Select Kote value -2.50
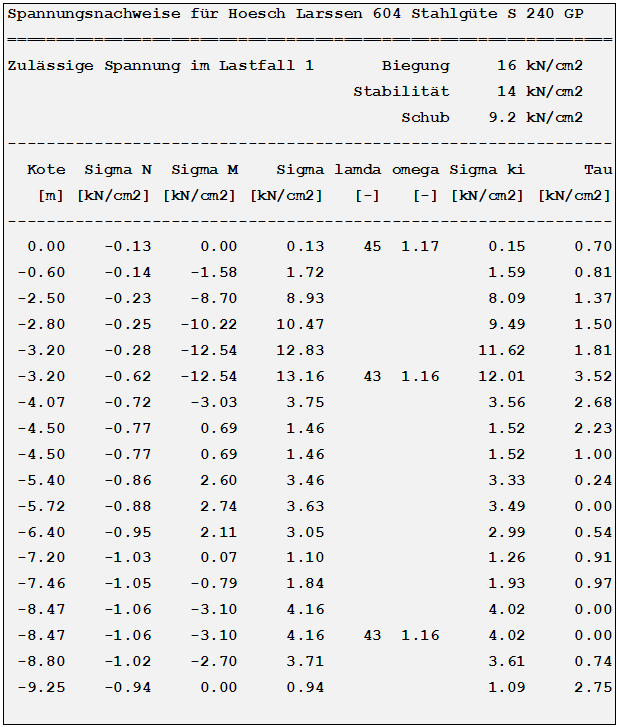The width and height of the screenshot is (617, 727). [x=41, y=298]
